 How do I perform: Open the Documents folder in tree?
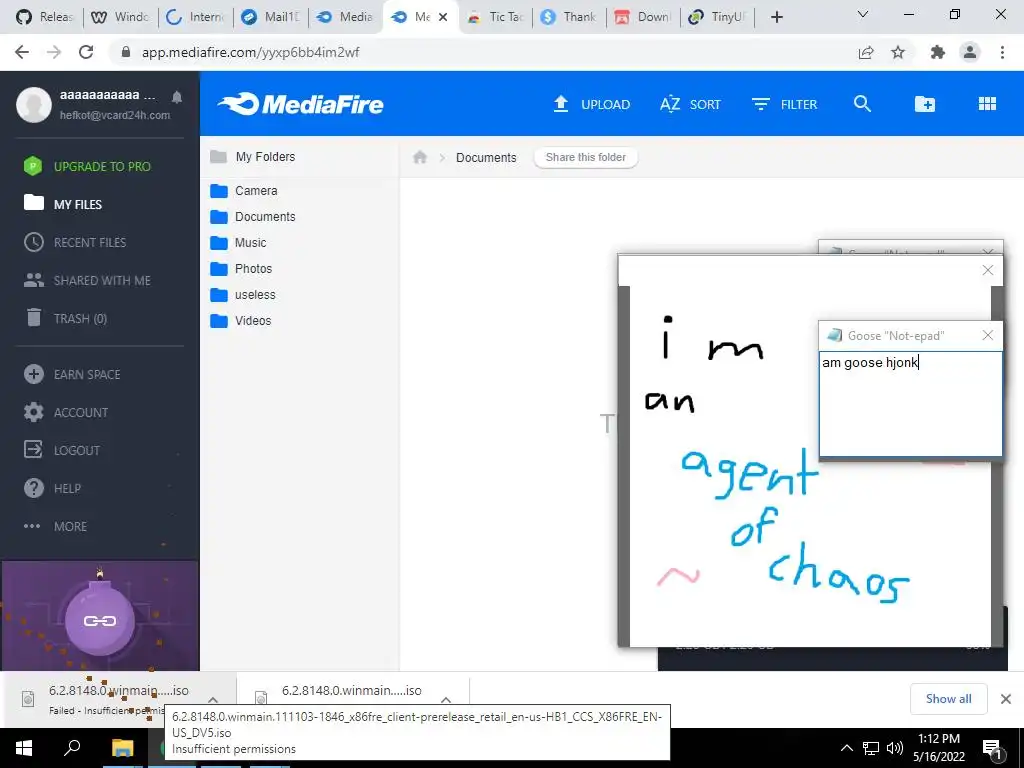tap(253, 217)
